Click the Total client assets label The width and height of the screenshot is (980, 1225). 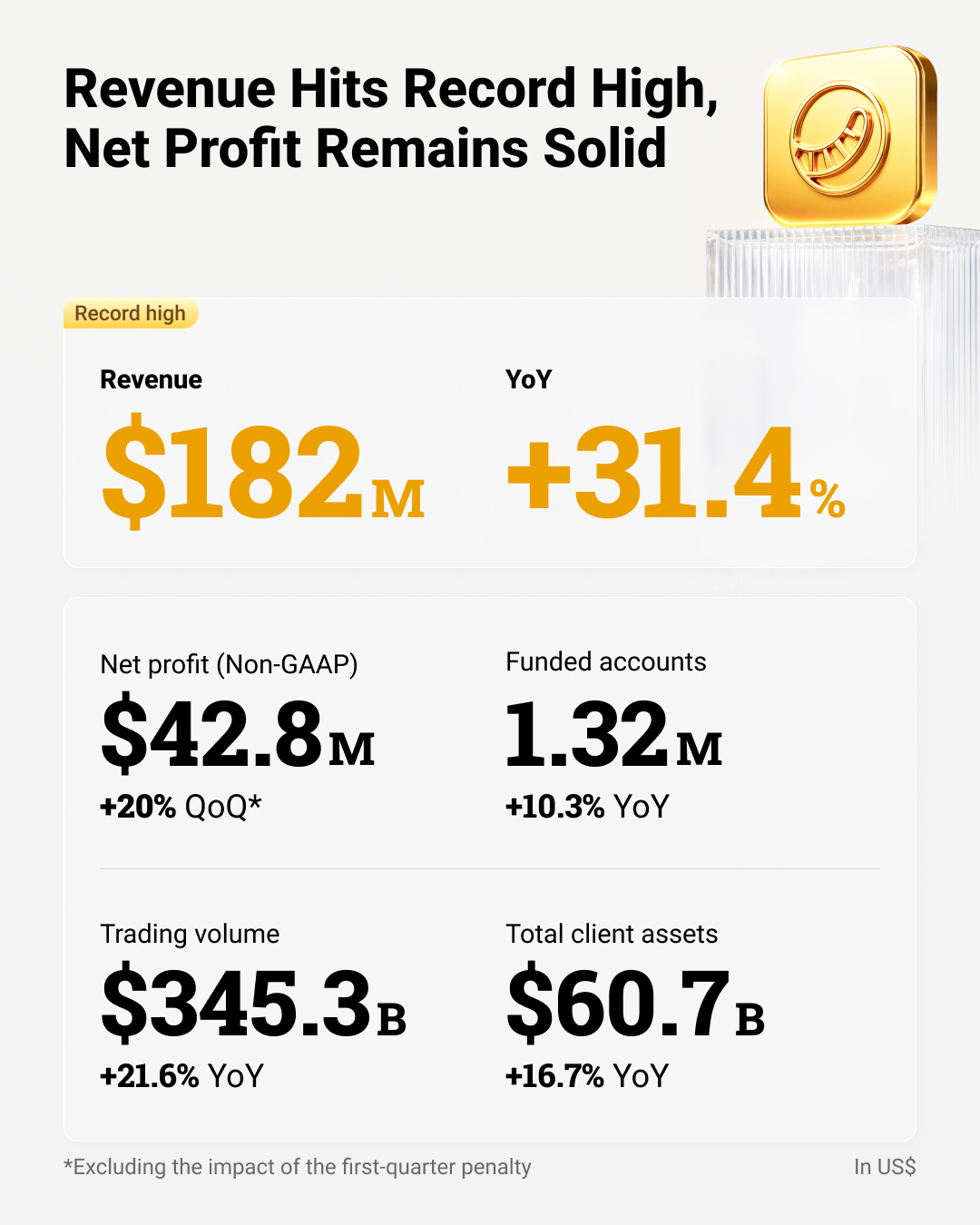pos(611,934)
